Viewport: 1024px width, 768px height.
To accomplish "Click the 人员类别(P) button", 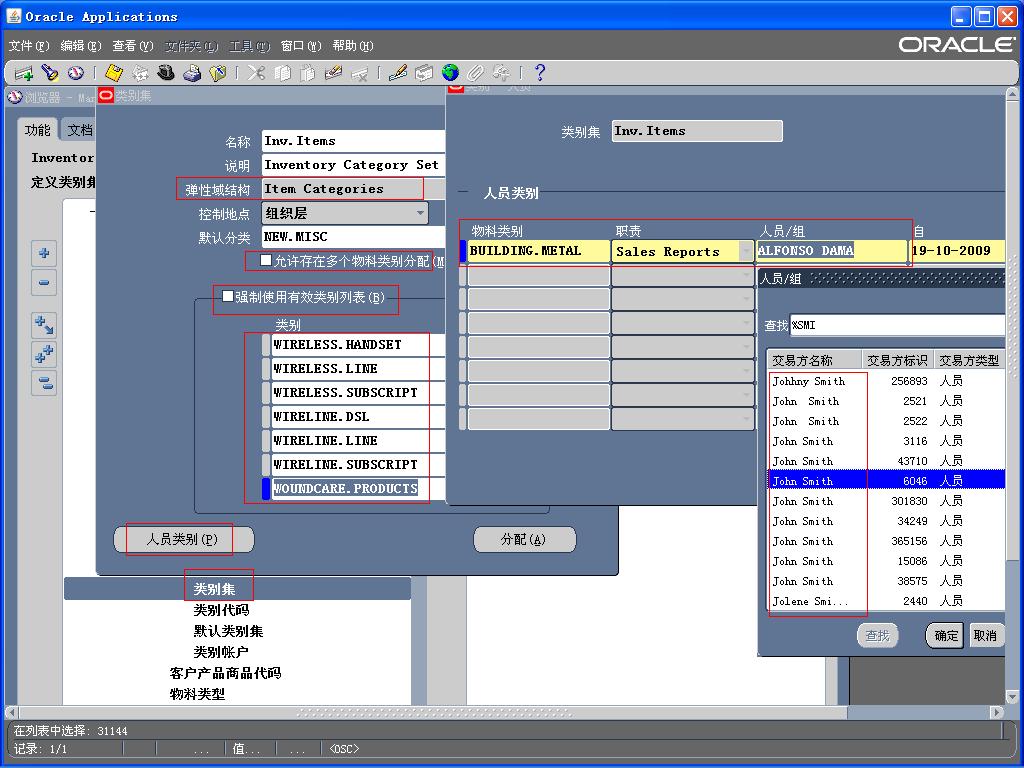I will pyautogui.click(x=183, y=539).
